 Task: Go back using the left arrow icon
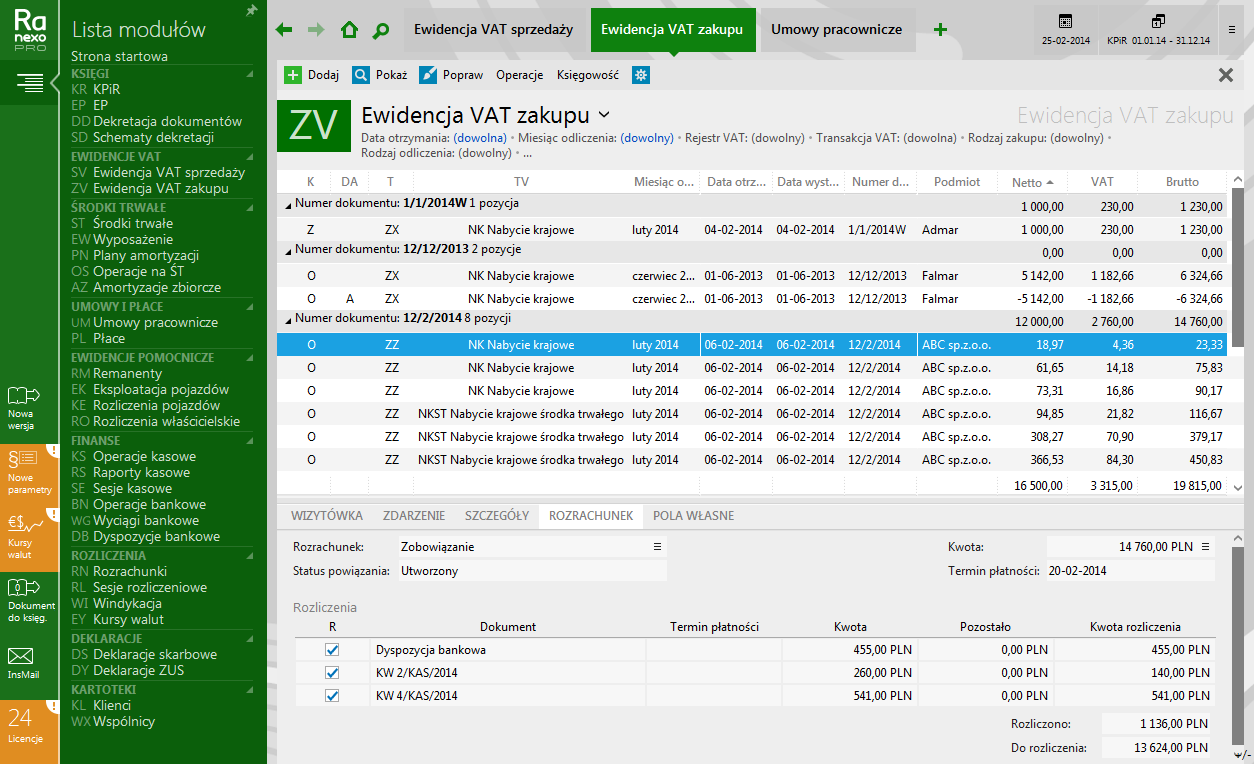pos(284,30)
